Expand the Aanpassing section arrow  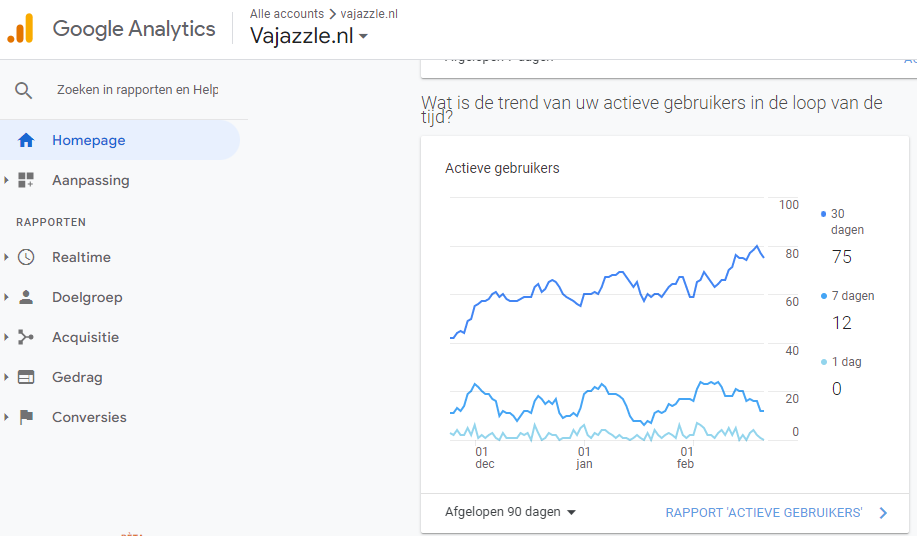click(6, 180)
